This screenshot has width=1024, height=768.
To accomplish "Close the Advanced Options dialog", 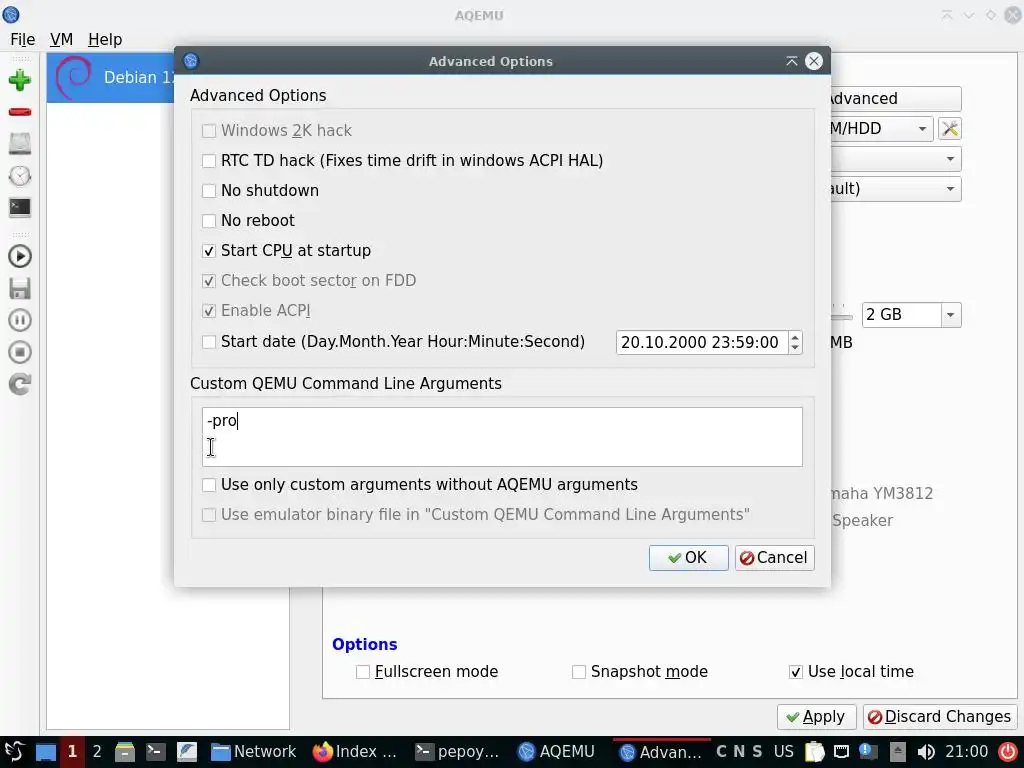I will click(814, 61).
